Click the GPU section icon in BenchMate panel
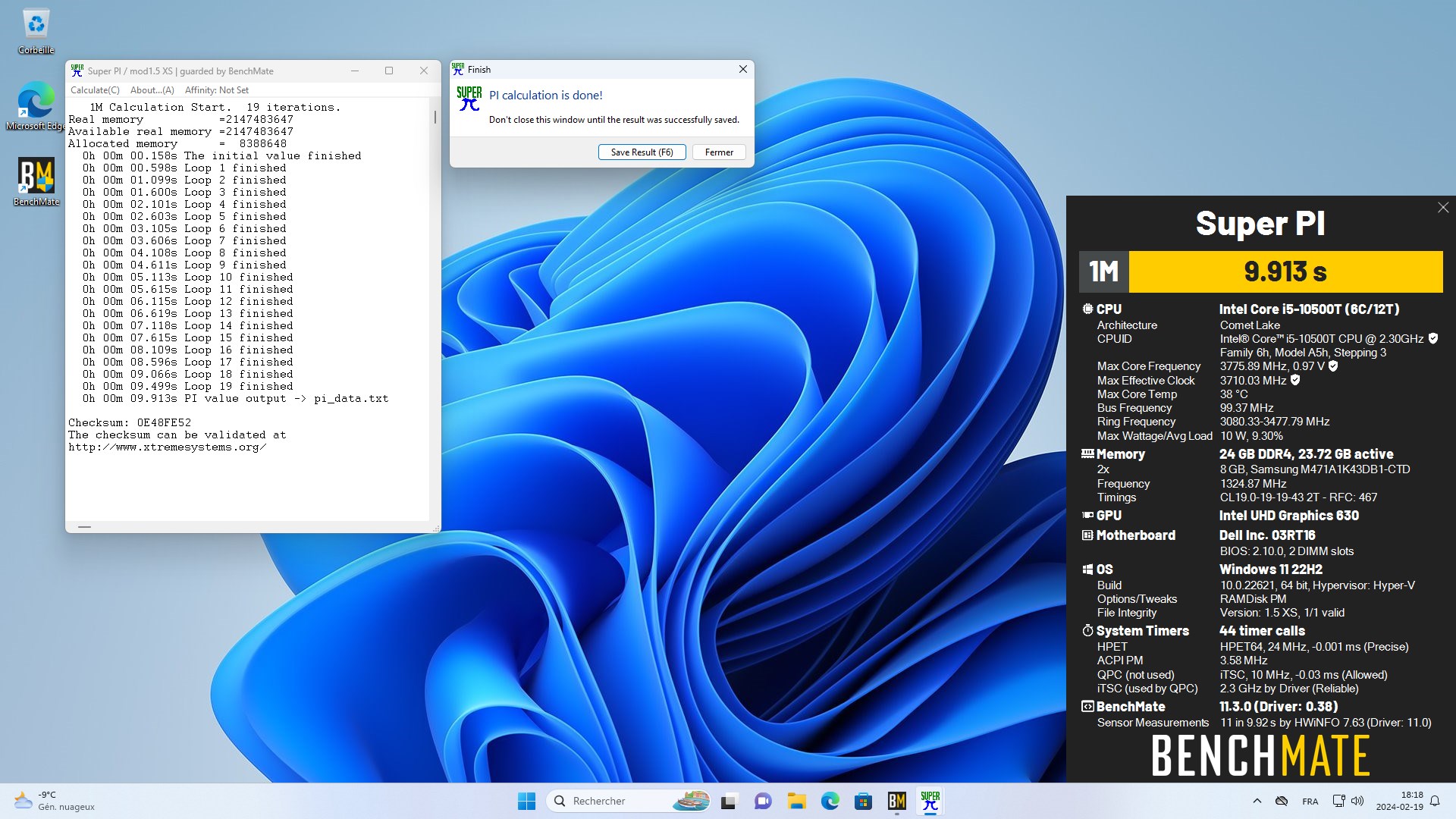The height and width of the screenshot is (819, 1456). tap(1087, 515)
